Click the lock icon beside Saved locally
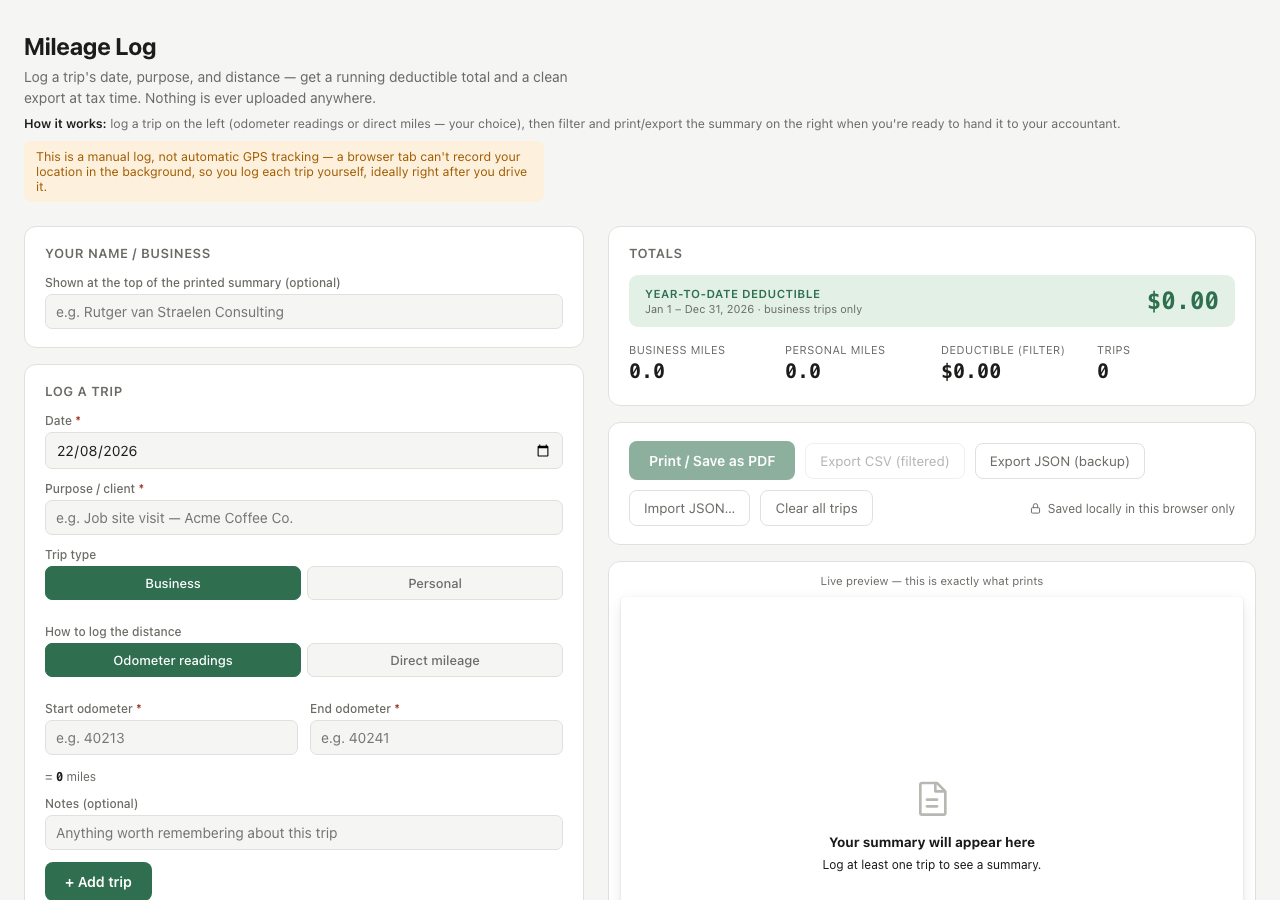This screenshot has width=1280, height=900. [1036, 509]
